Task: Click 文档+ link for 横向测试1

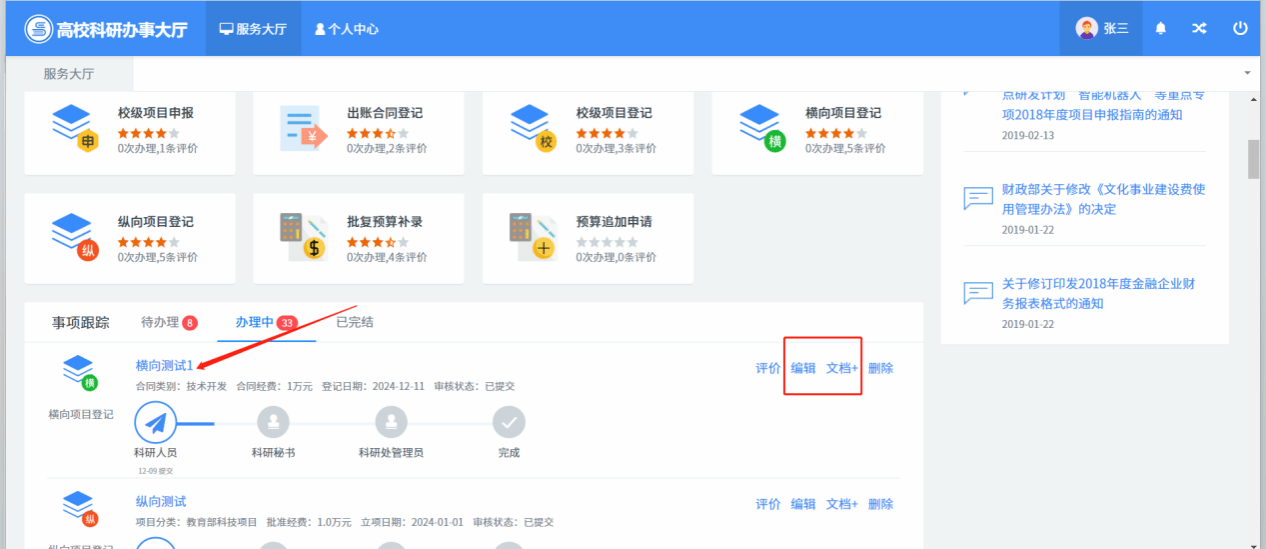Action: (x=842, y=368)
